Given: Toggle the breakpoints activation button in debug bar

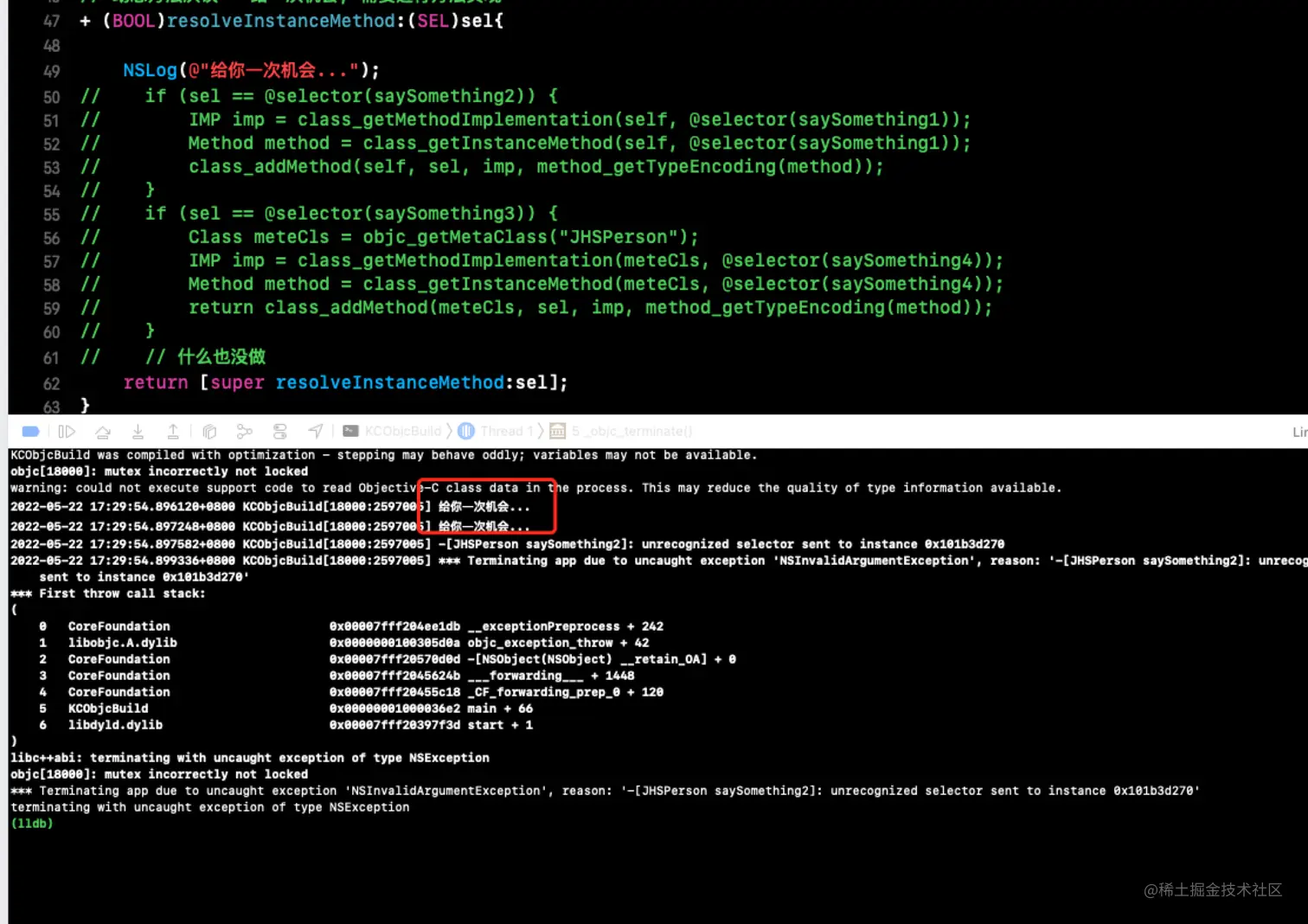Looking at the screenshot, I should click(x=30, y=431).
